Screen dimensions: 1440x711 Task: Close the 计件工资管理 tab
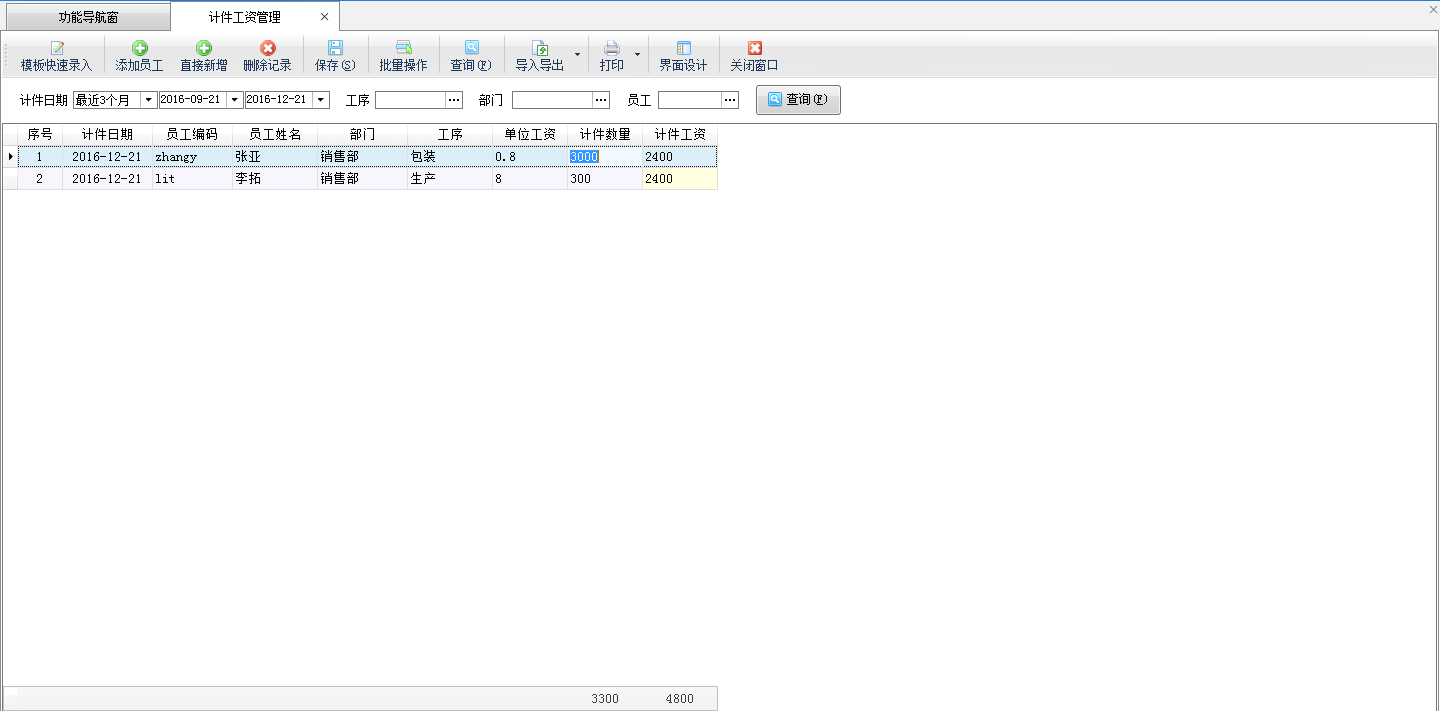324,17
